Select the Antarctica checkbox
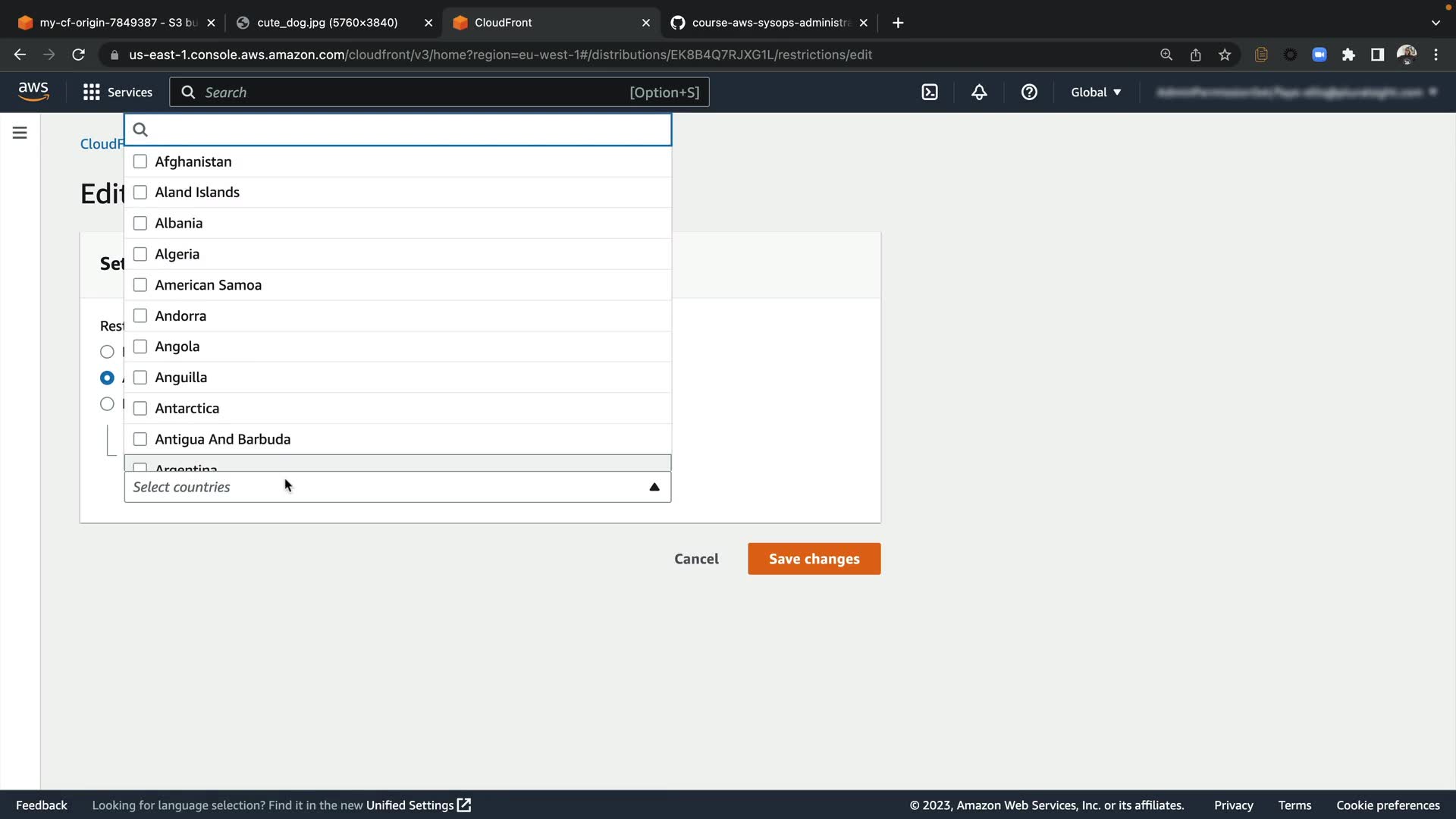Image resolution: width=1456 pixels, height=819 pixels. point(140,408)
